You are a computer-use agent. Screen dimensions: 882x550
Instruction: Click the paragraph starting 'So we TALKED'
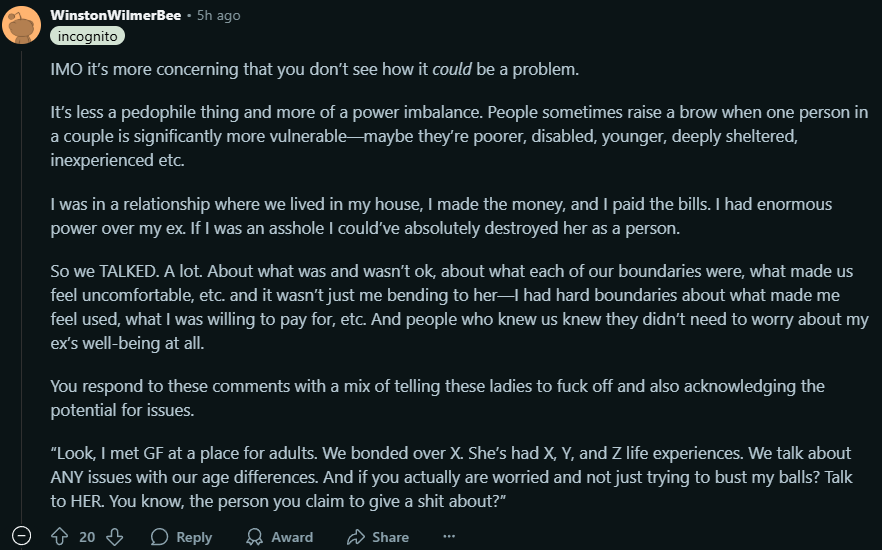pos(460,307)
